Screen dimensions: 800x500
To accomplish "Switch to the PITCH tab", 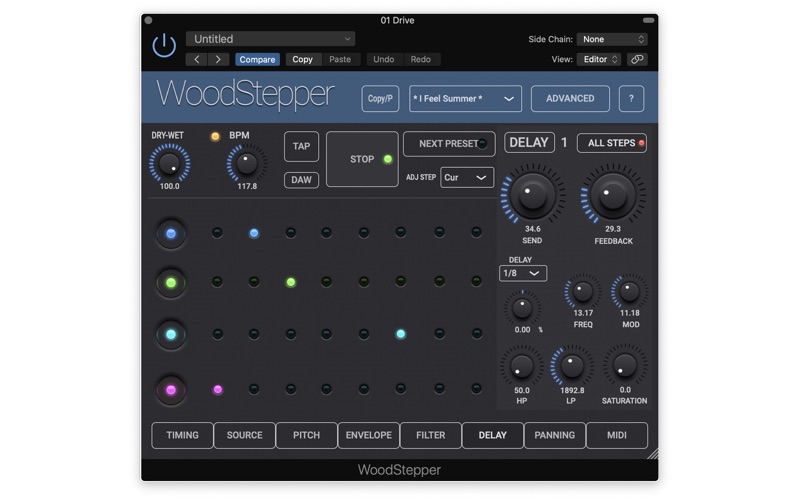I will [307, 435].
